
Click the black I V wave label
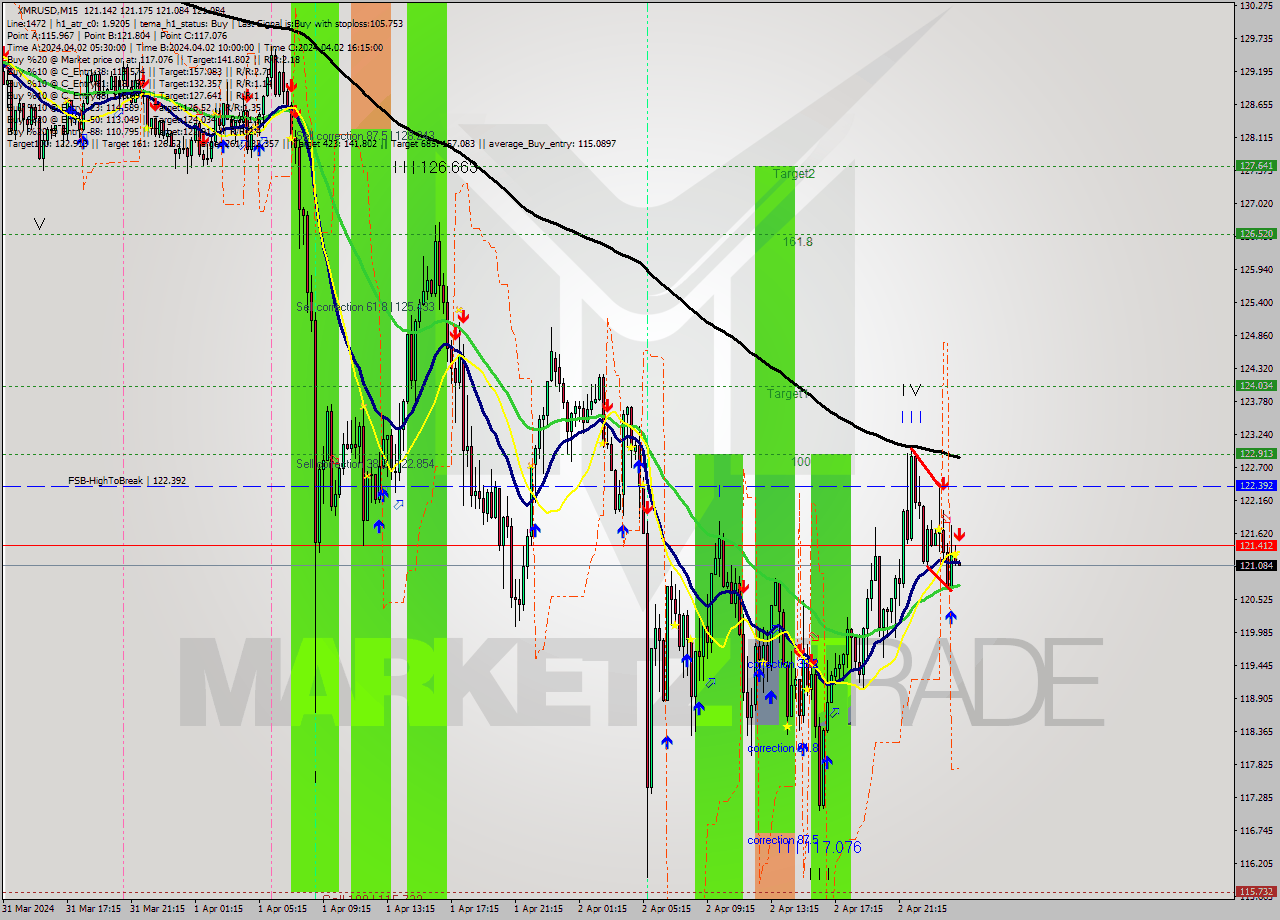pyautogui.click(x=910, y=390)
